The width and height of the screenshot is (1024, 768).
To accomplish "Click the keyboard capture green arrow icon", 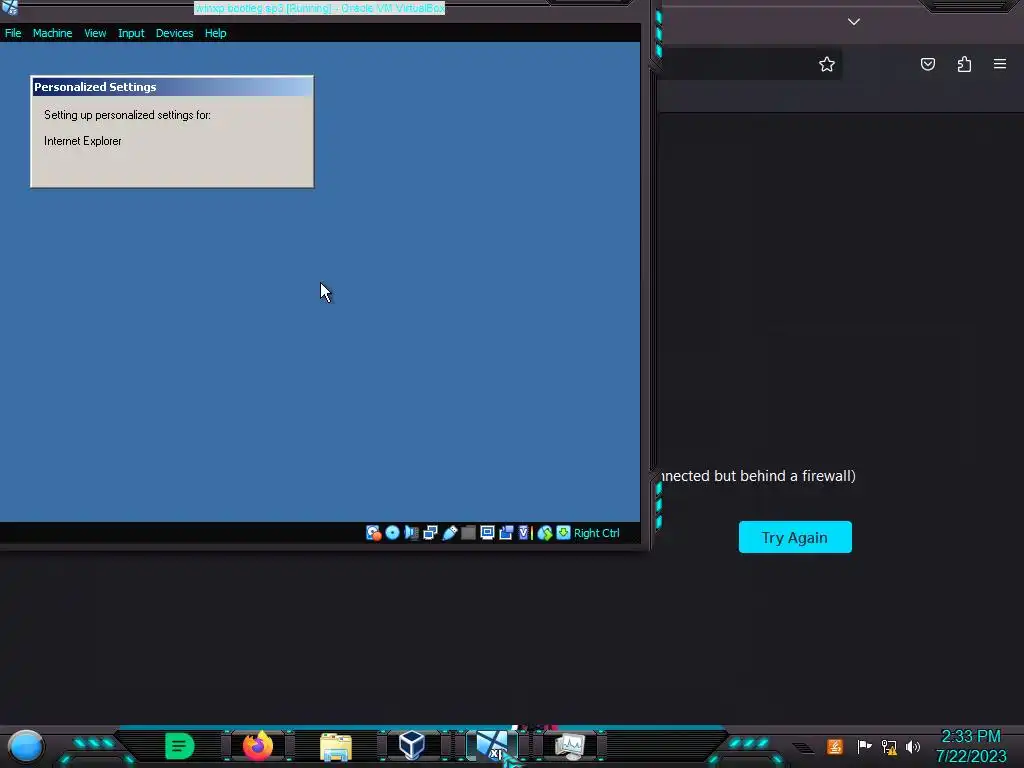I will [563, 533].
